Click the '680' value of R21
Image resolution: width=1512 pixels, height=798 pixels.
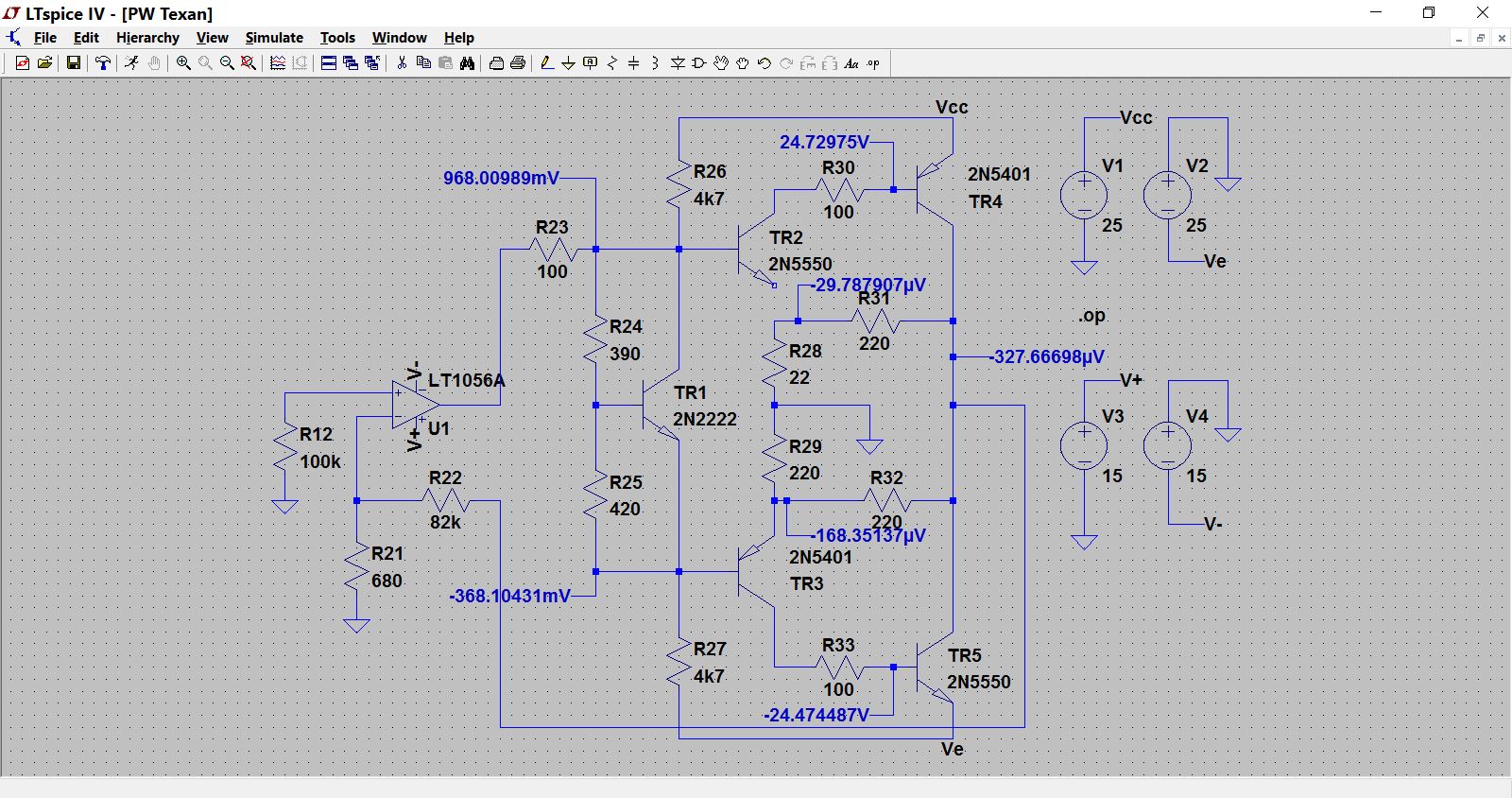point(387,581)
